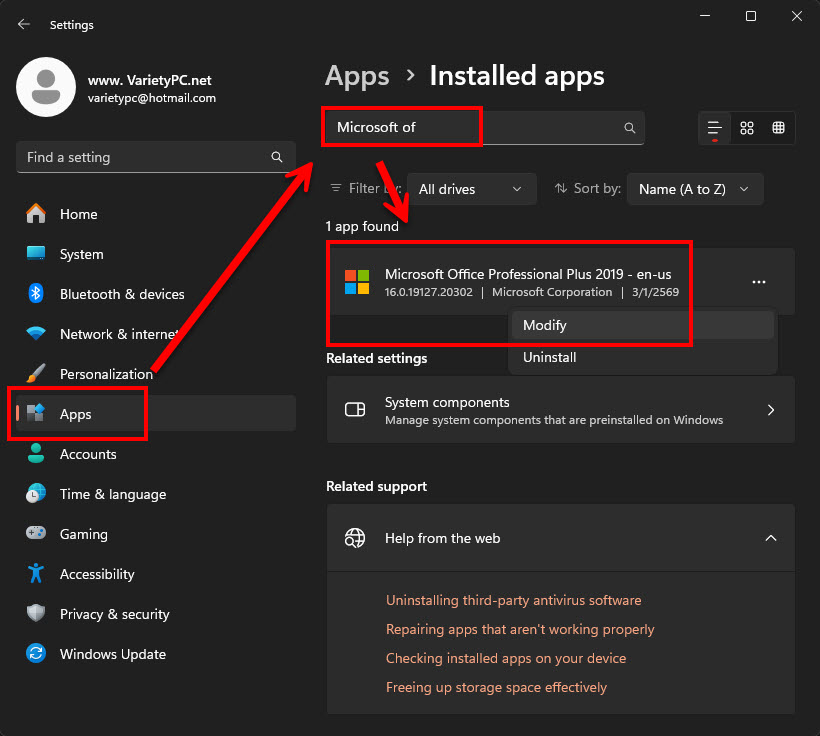Screen dimensions: 820x736
Task: Click the Bluetooth icon in sidebar
Action: tap(36, 294)
